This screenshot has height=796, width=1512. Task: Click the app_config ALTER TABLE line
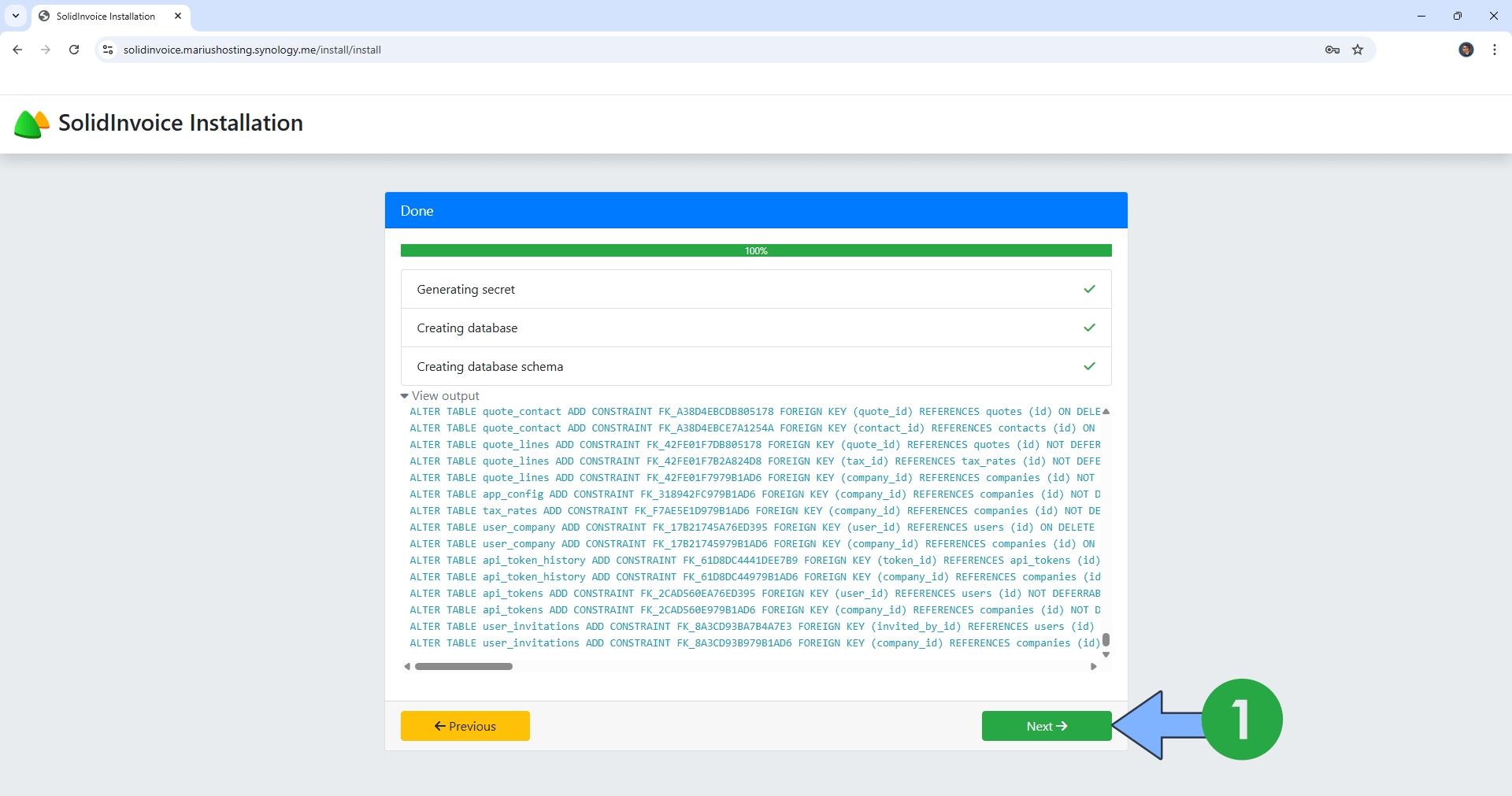755,494
